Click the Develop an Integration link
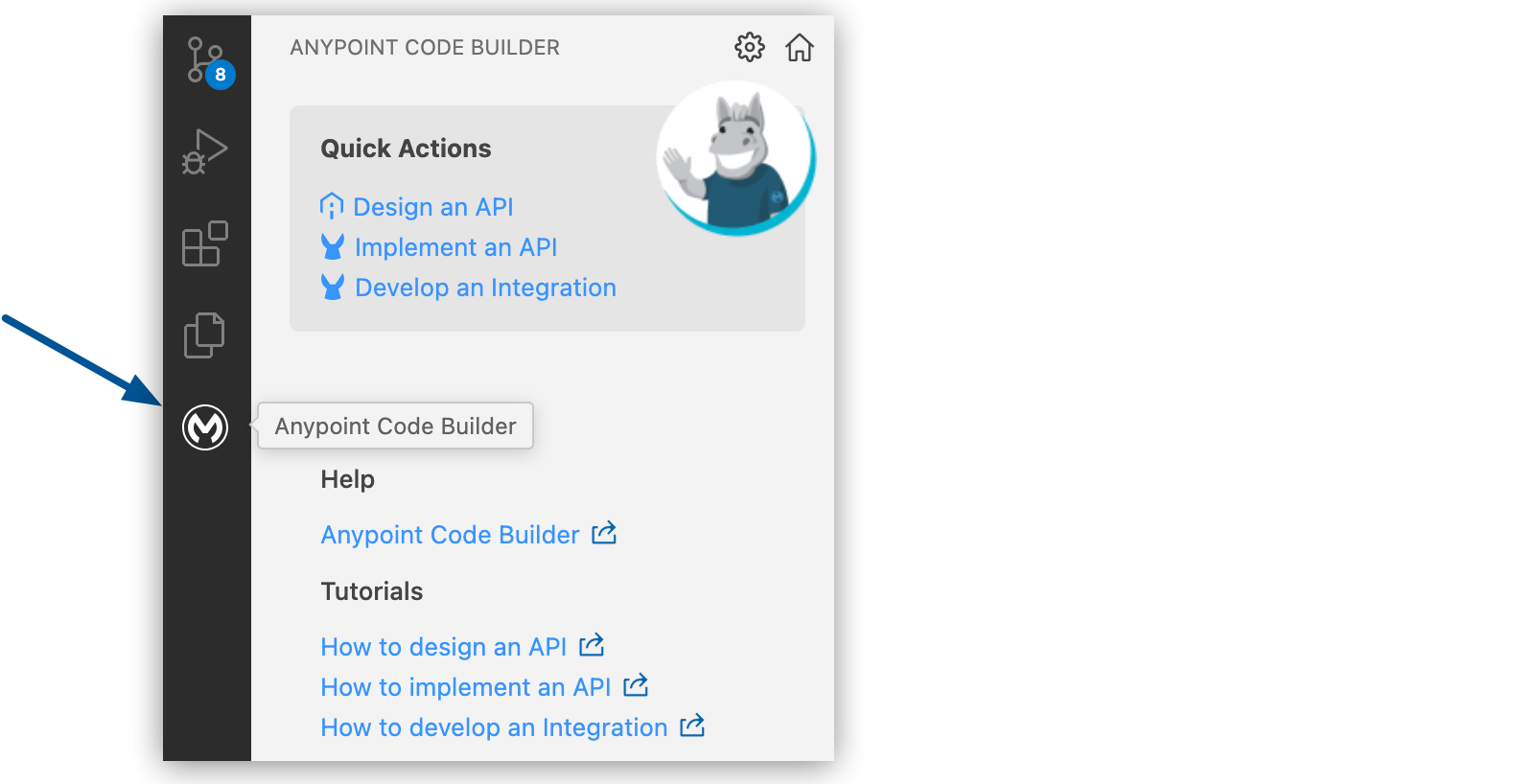 click(486, 288)
